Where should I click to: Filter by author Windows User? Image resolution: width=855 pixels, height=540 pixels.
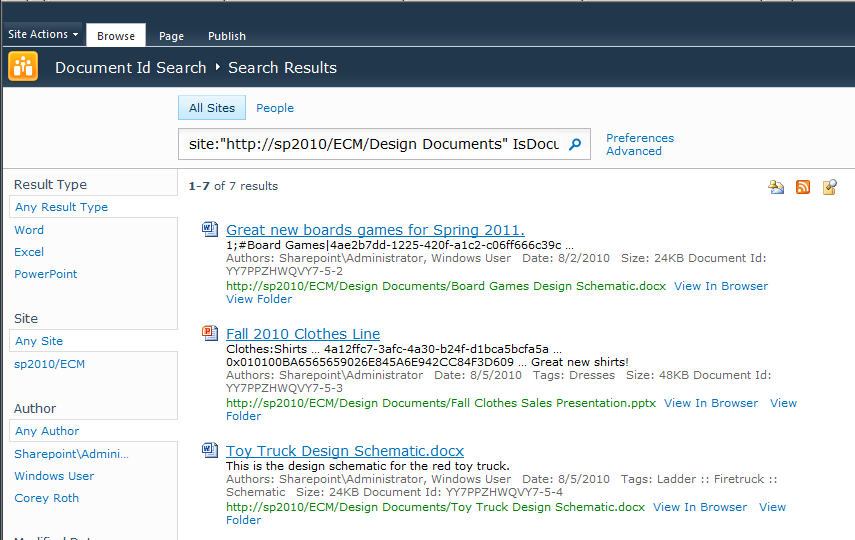pos(54,476)
